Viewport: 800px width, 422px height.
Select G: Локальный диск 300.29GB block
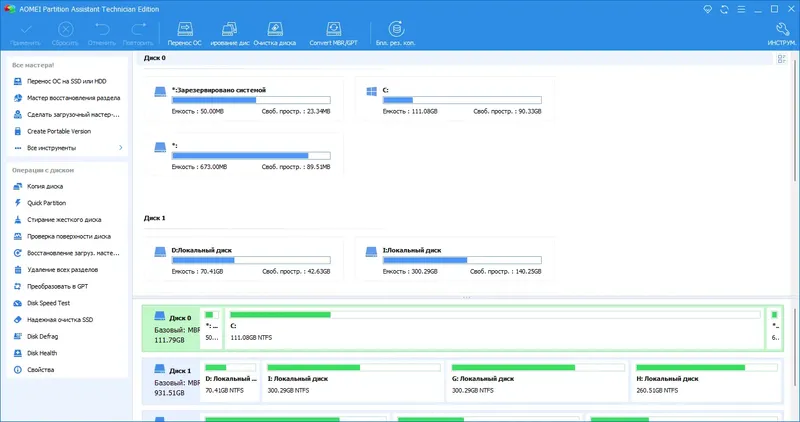[537, 381]
